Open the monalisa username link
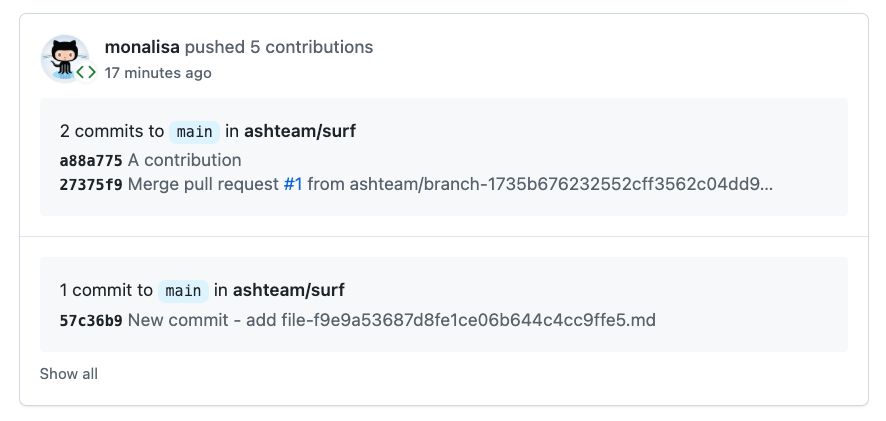Screen dimensions: 886x421 pos(142,47)
